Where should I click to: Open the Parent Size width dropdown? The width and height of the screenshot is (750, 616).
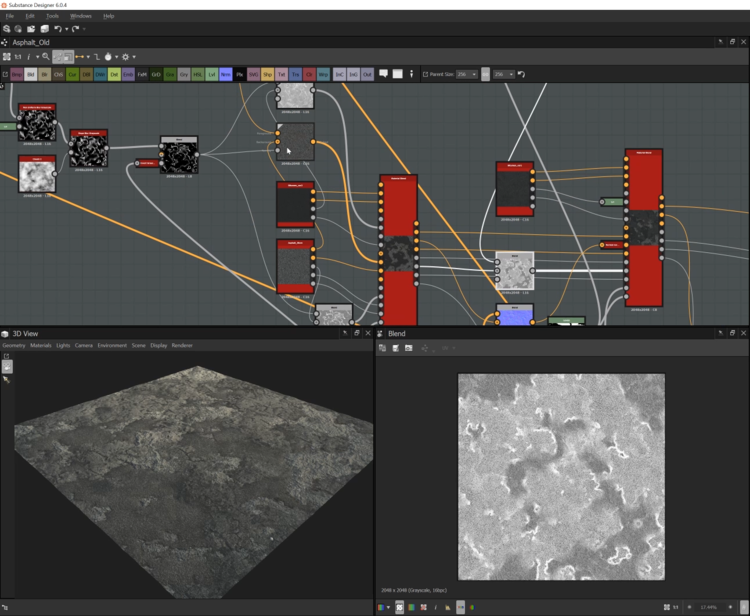coord(467,74)
